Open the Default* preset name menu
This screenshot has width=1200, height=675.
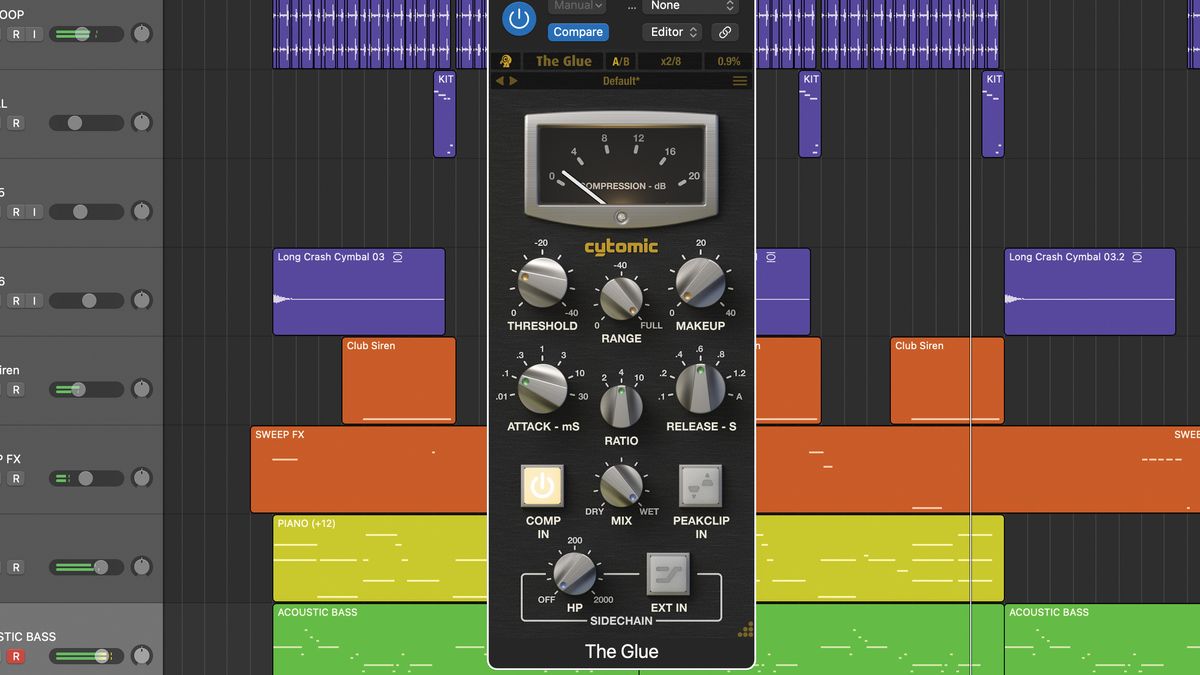(x=621, y=81)
